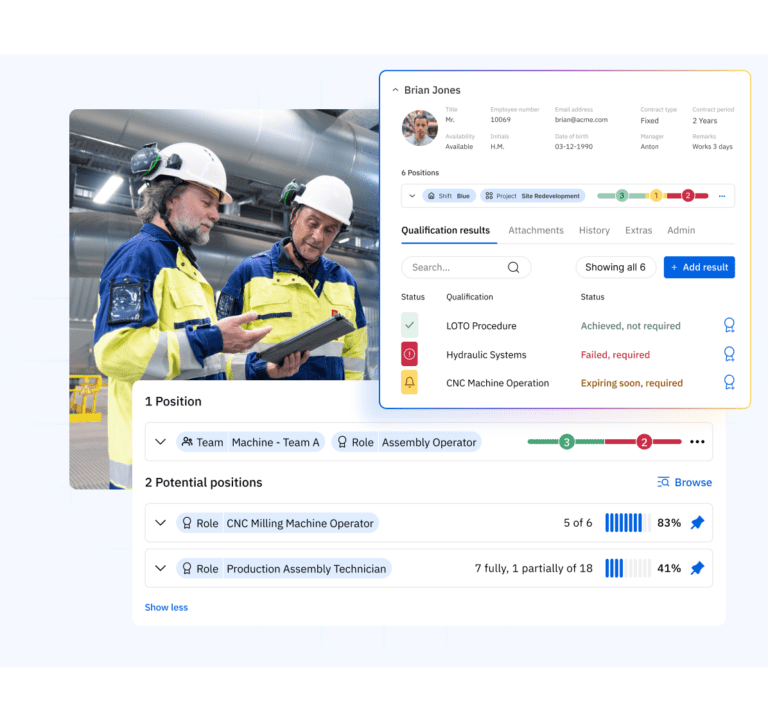
Task: Click the Hydraulic Systems certificate badge icon
Action: pos(729,354)
